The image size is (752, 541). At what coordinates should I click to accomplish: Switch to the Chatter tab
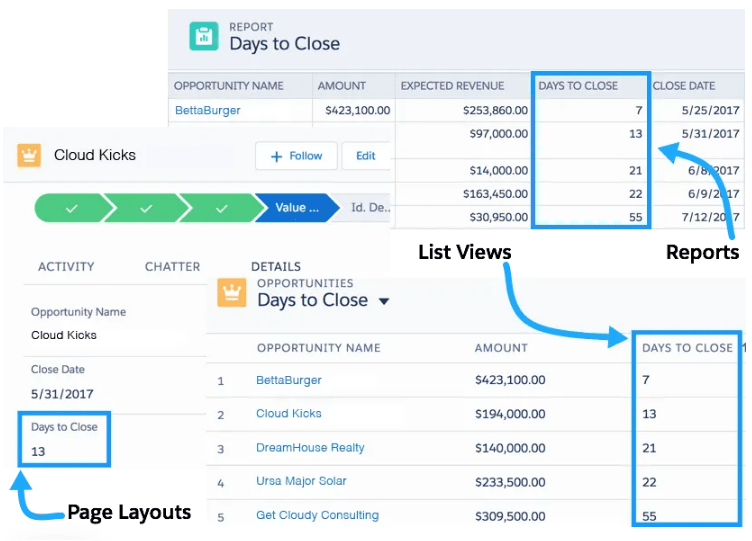[173, 267]
